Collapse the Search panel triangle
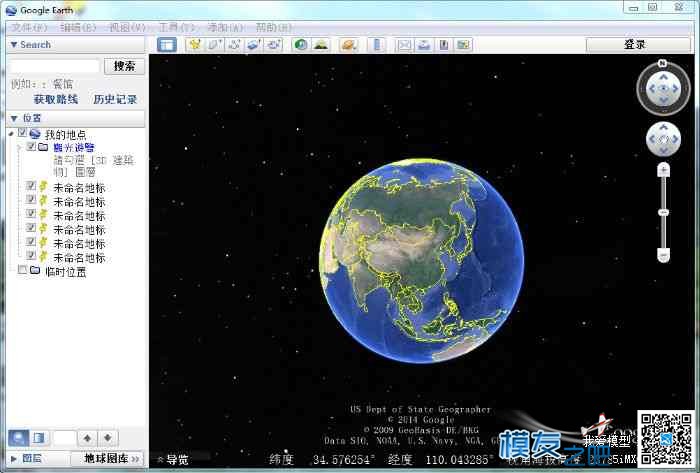This screenshot has width=700, height=473. click(14, 45)
